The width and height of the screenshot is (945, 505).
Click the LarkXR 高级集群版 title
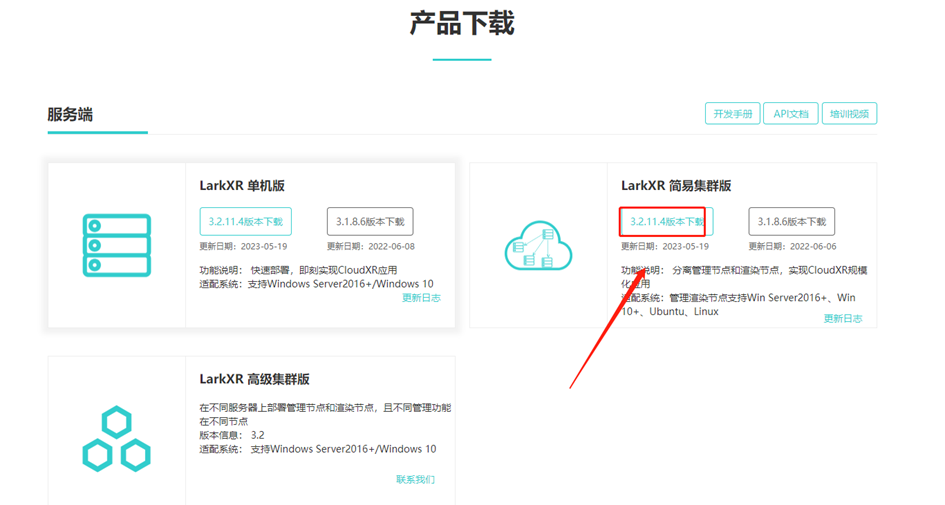coord(254,379)
